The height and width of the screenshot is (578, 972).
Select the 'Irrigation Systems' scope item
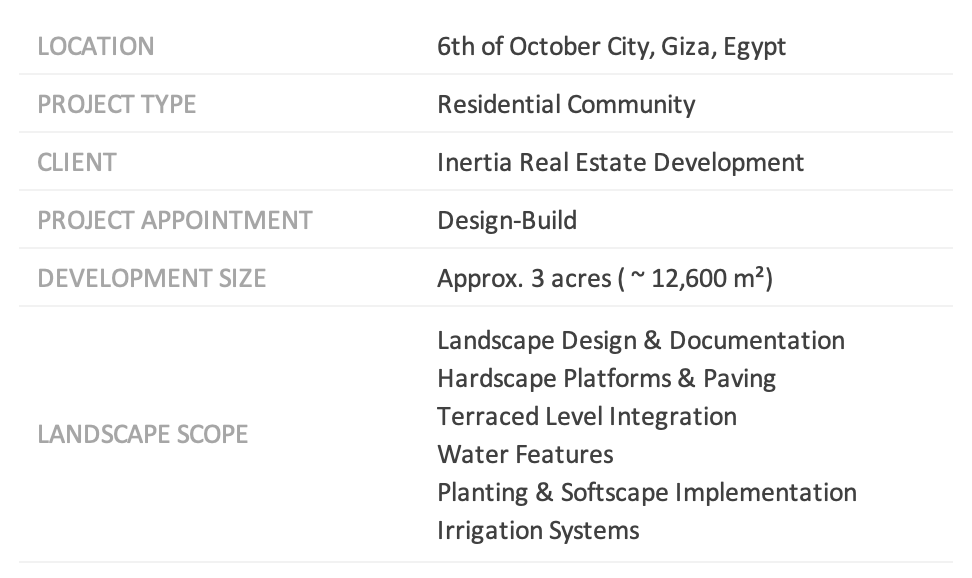click(x=538, y=530)
